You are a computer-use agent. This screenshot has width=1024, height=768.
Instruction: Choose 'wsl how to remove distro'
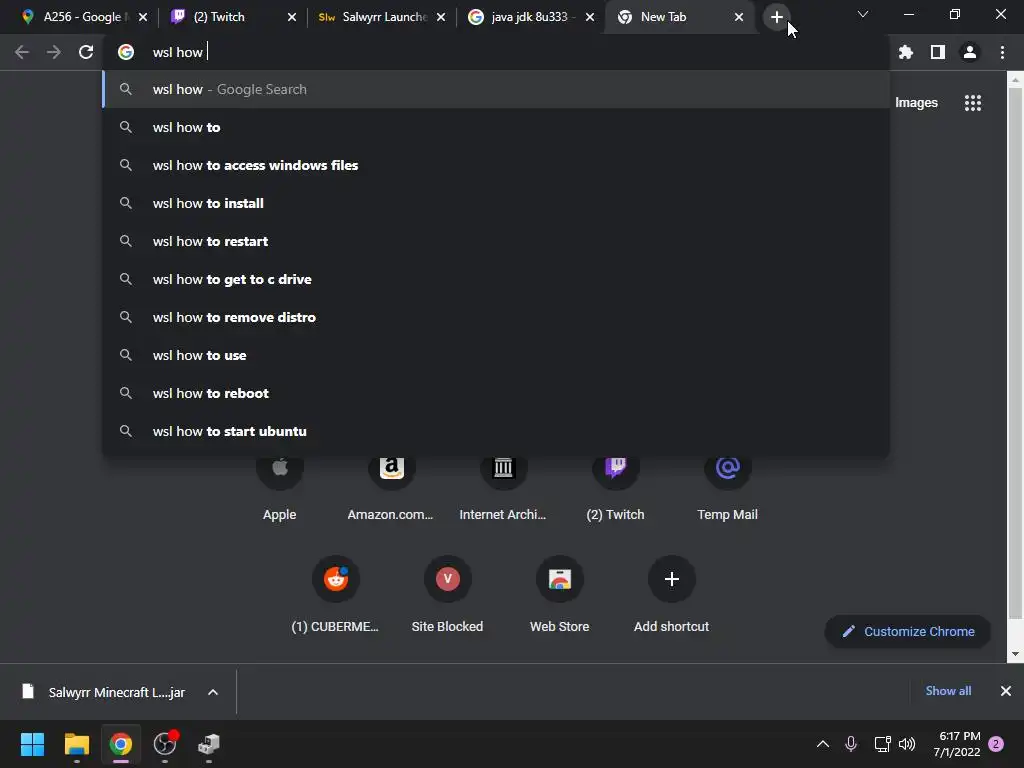[x=496, y=317]
